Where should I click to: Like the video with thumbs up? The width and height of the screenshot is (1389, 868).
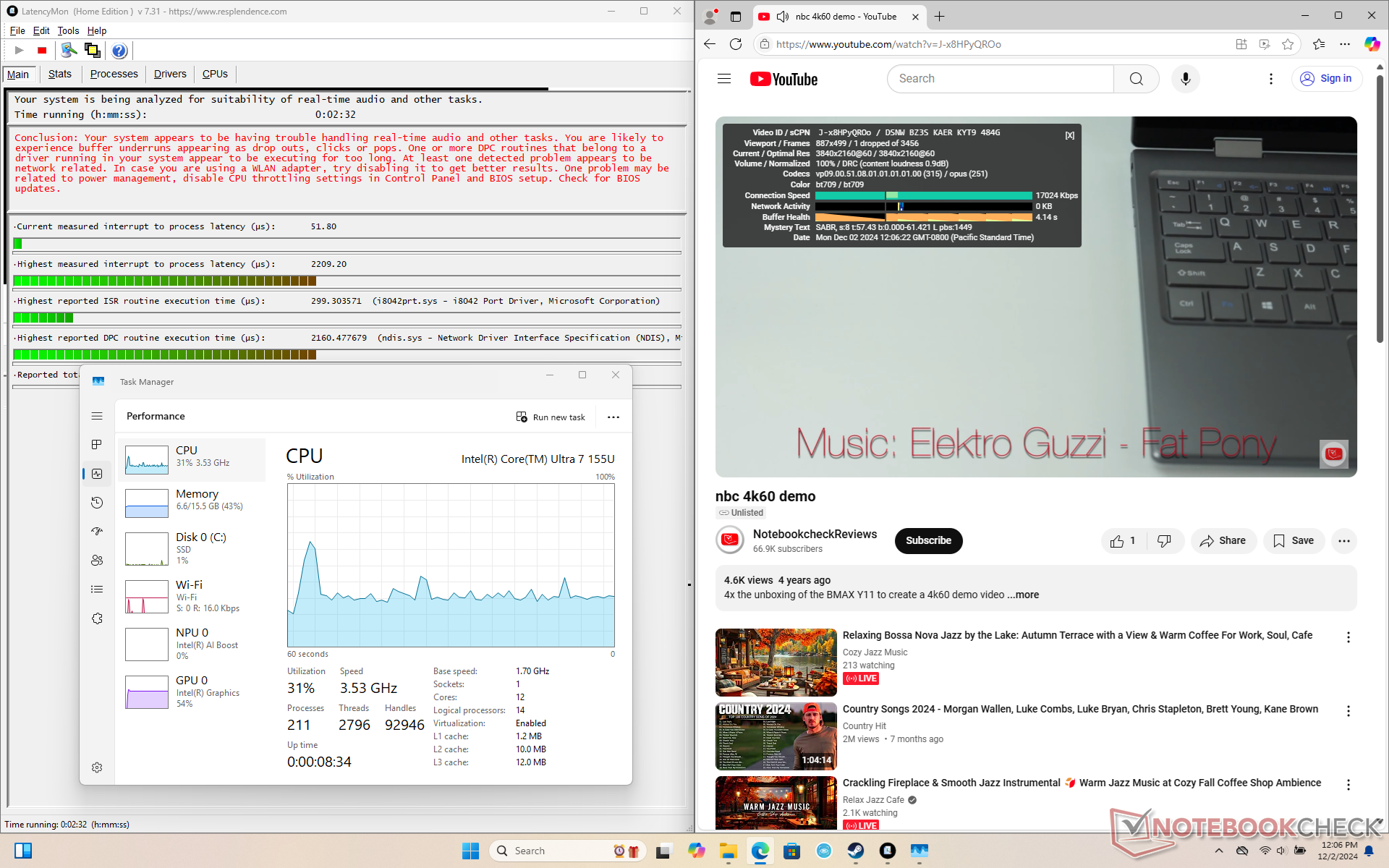point(1123,541)
